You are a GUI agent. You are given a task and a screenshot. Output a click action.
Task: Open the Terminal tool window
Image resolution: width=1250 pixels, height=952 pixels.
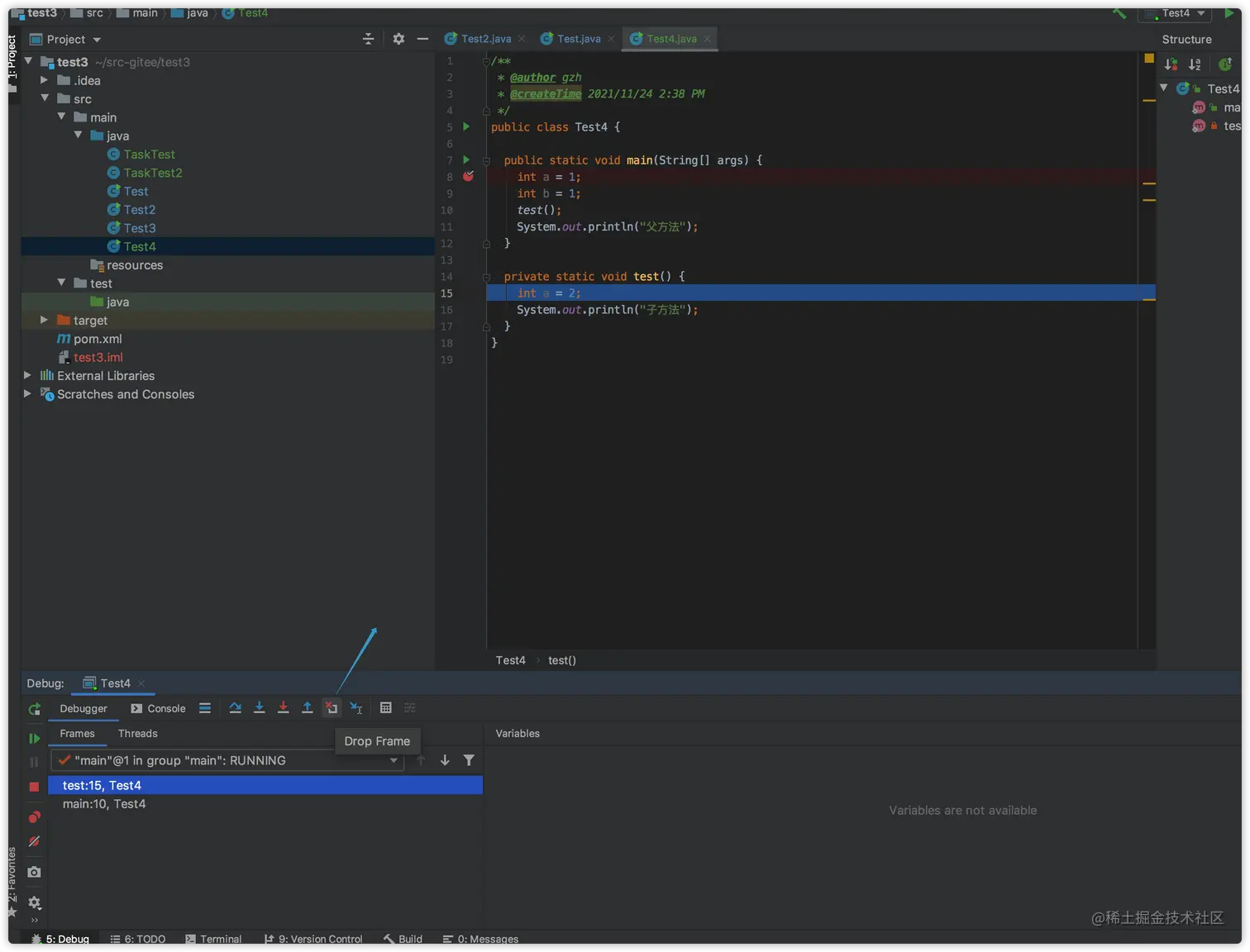(213, 939)
